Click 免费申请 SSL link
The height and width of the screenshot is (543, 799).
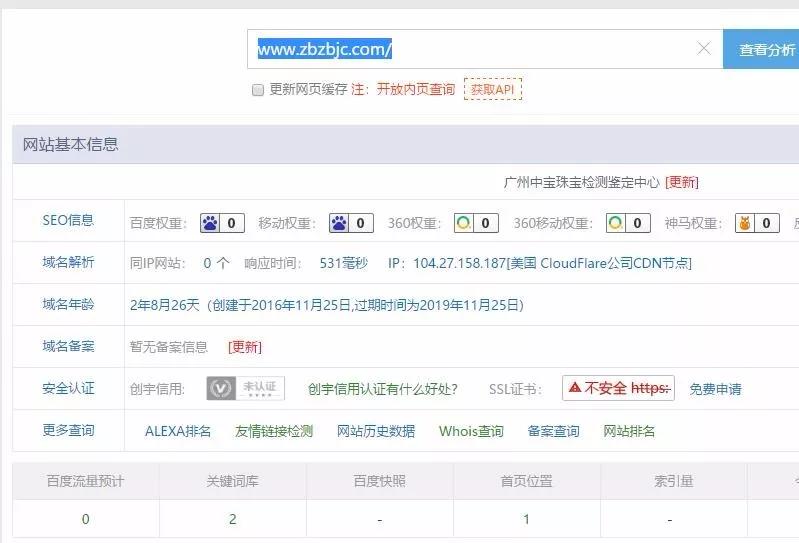(715, 390)
